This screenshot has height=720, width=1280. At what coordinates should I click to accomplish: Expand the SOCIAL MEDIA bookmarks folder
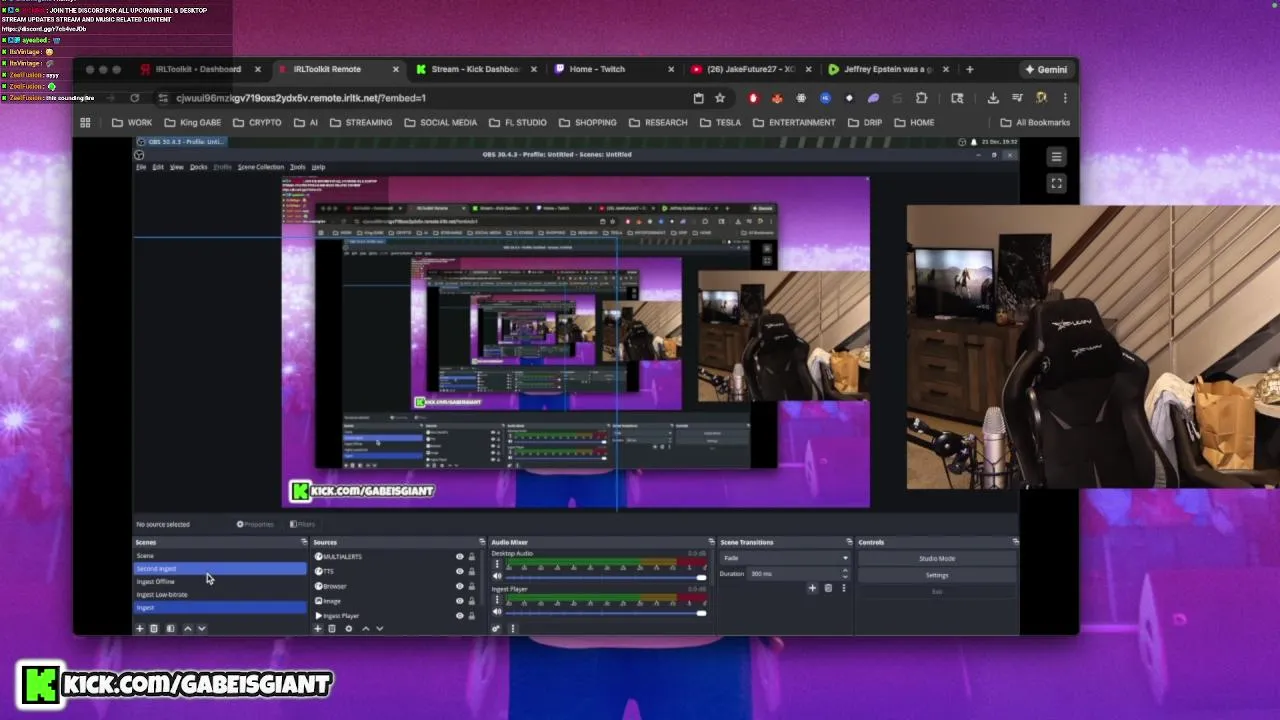point(440,122)
